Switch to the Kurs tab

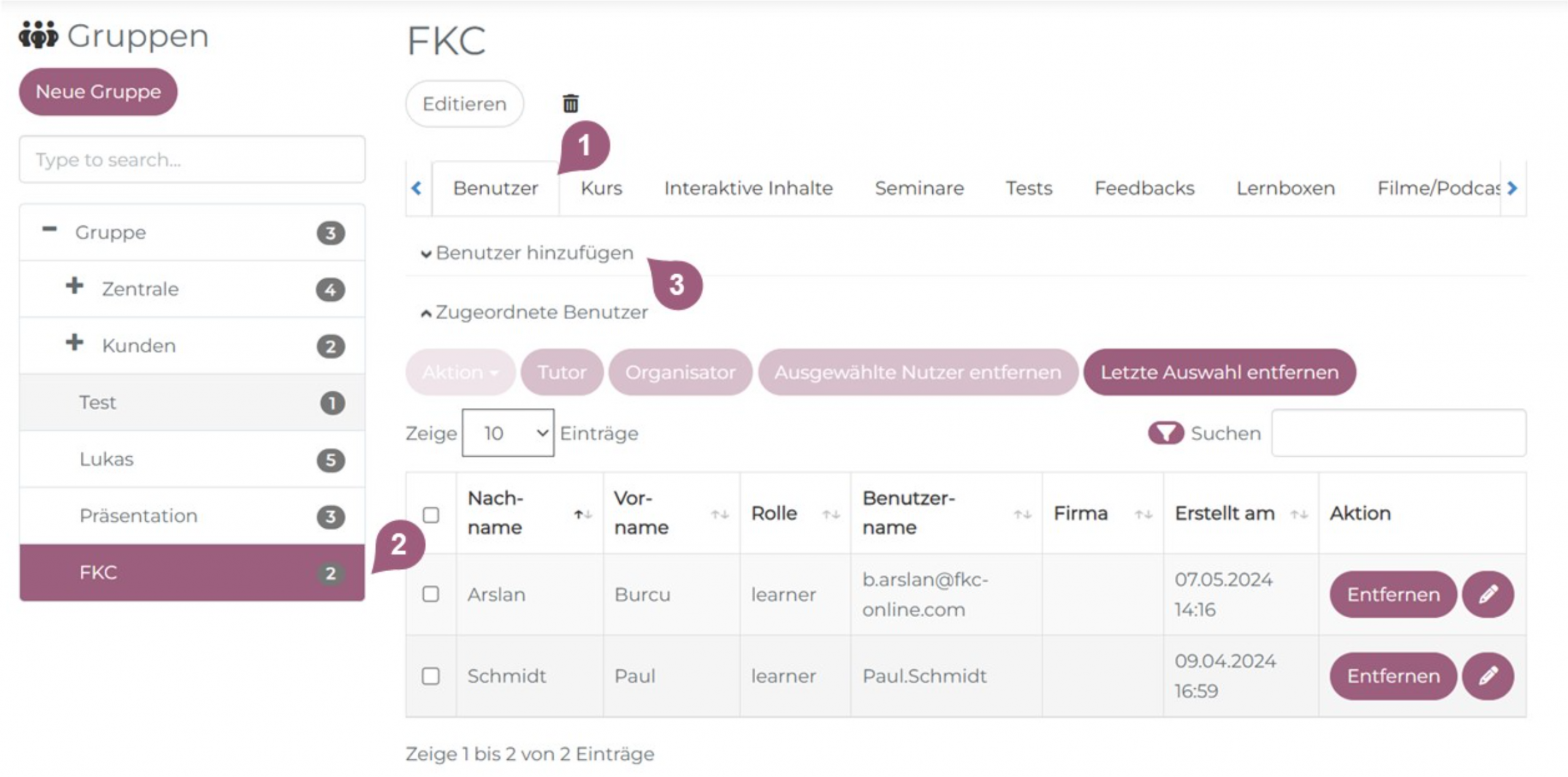pyautogui.click(x=601, y=188)
